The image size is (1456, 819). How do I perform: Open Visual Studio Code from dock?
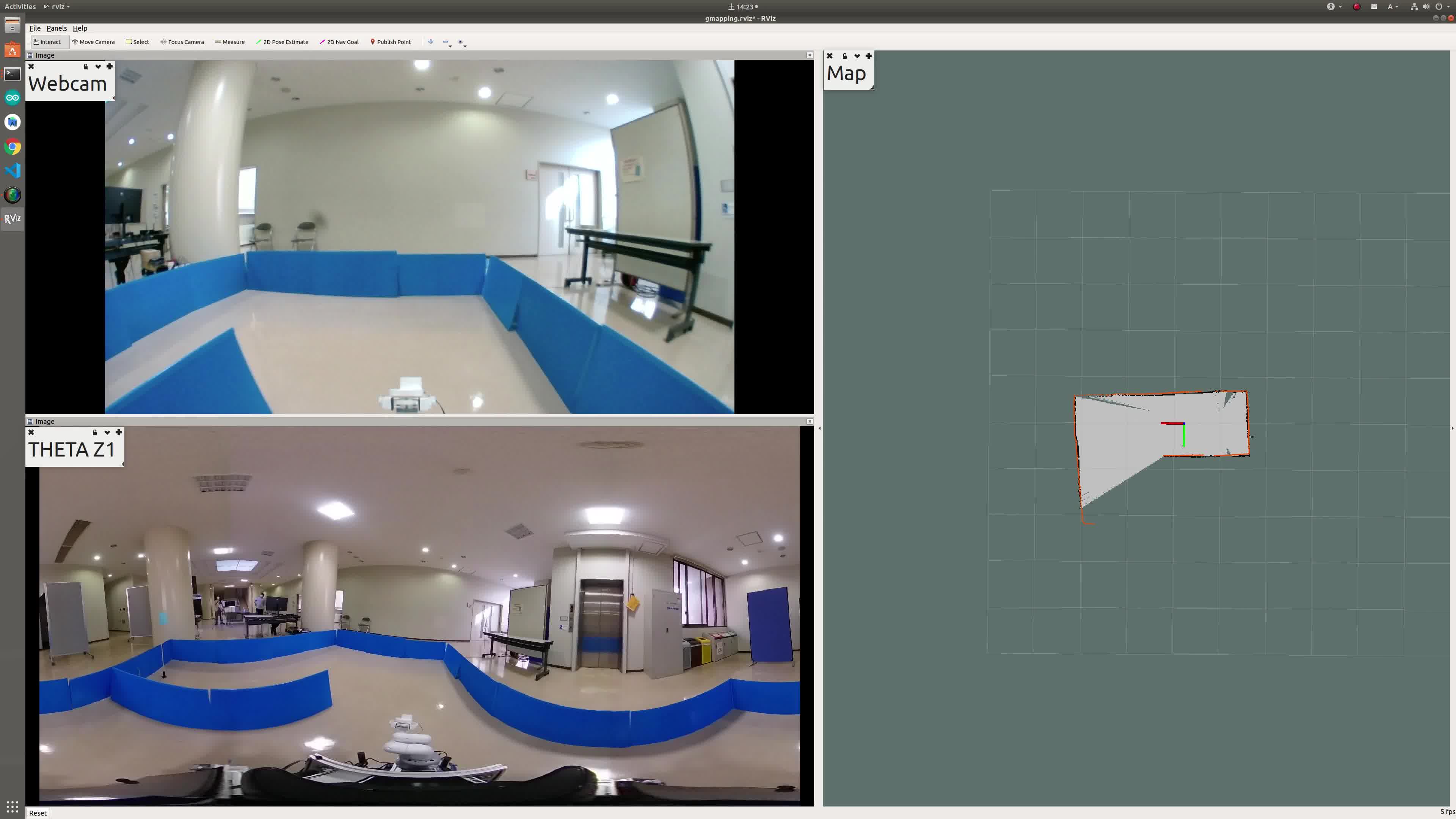click(x=13, y=171)
